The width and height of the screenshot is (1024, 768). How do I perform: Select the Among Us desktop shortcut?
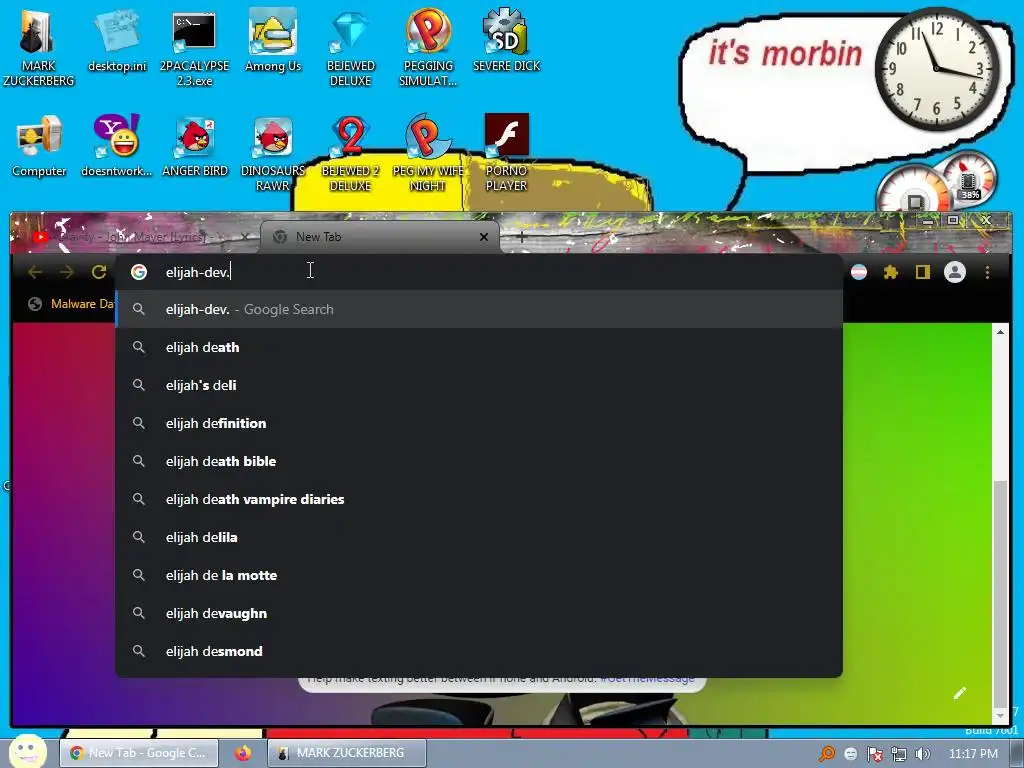[273, 39]
